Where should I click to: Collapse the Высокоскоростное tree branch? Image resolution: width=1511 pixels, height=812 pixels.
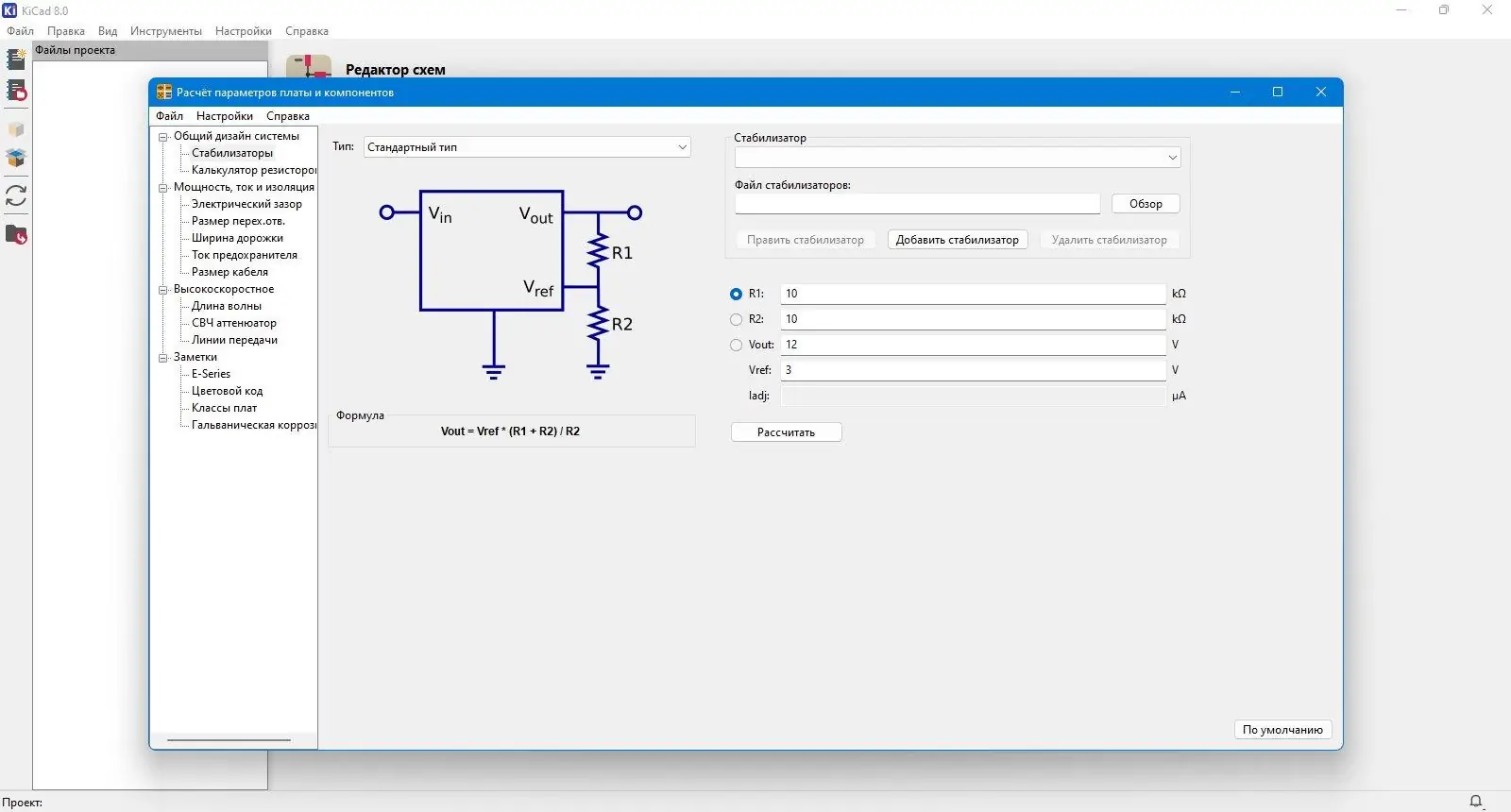tap(162, 290)
